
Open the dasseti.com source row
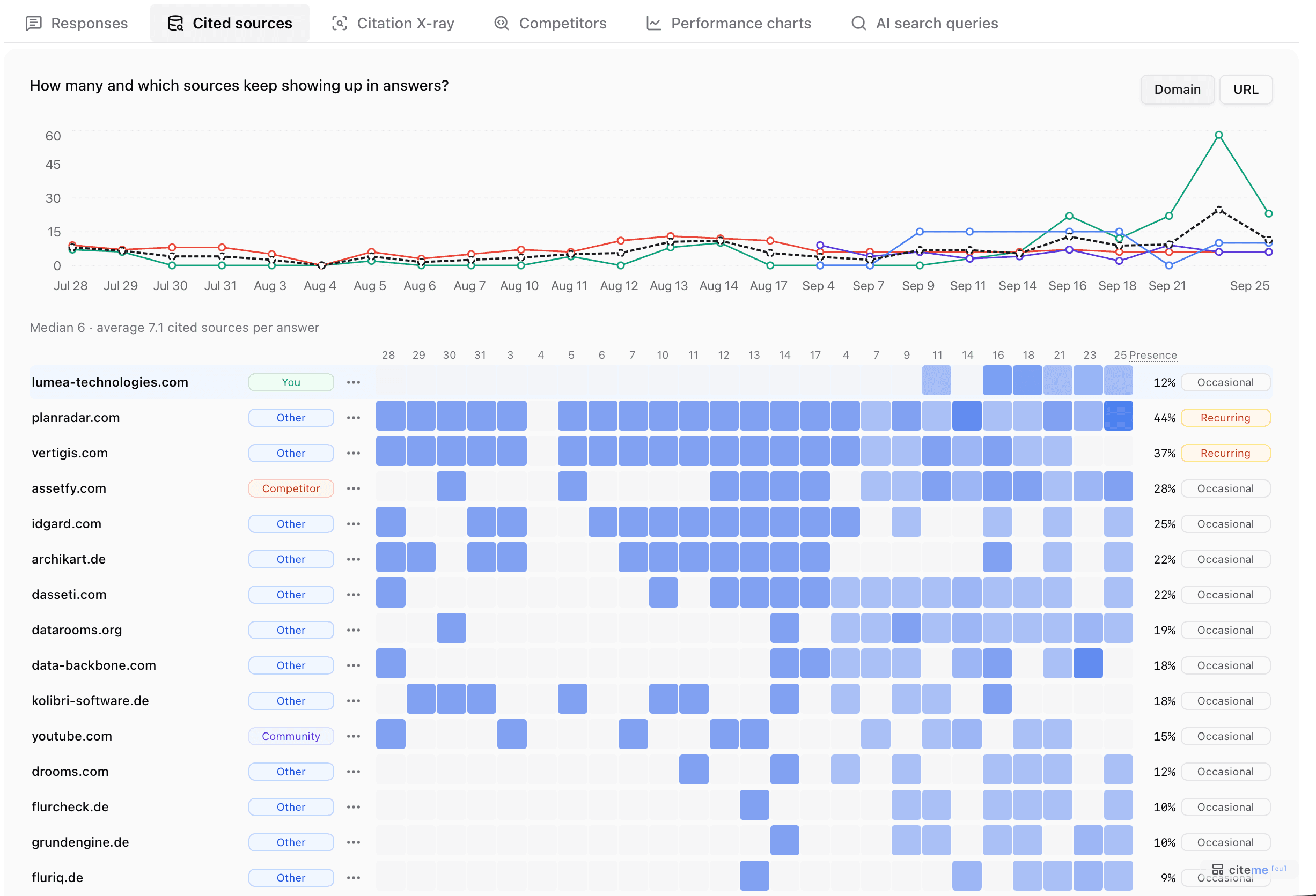[x=651, y=595]
